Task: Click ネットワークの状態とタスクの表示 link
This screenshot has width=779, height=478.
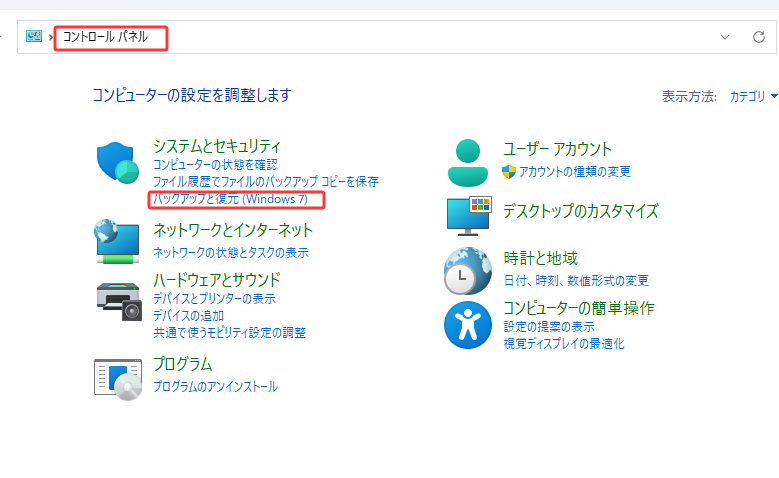Action: (231, 252)
